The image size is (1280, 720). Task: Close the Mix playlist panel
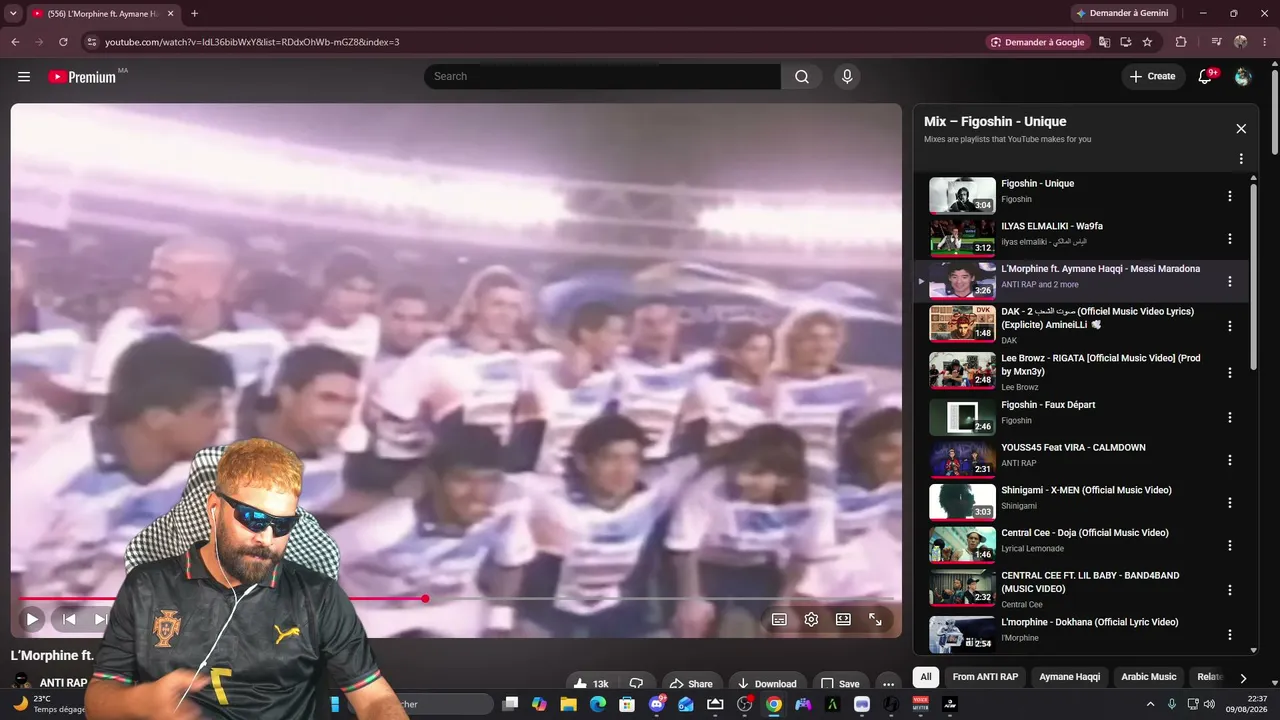click(x=1241, y=129)
